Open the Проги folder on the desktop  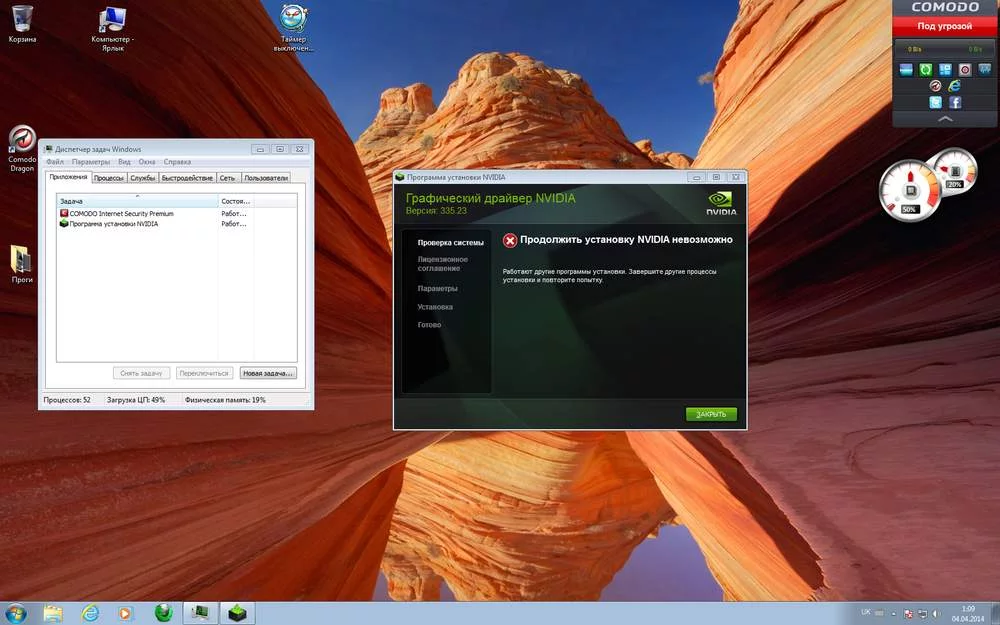coord(21,265)
